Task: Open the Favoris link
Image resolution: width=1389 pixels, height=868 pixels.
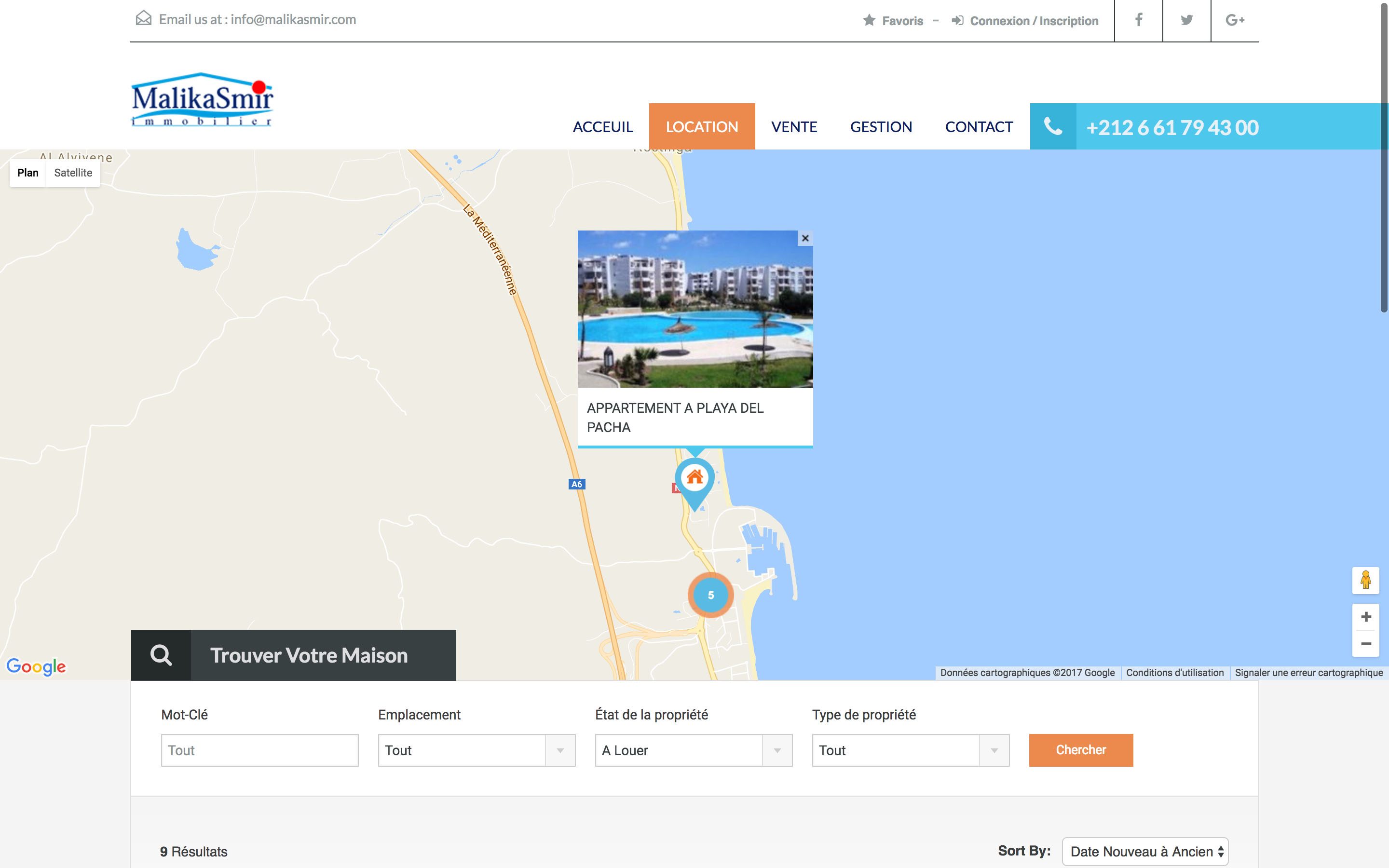Action: [x=902, y=21]
